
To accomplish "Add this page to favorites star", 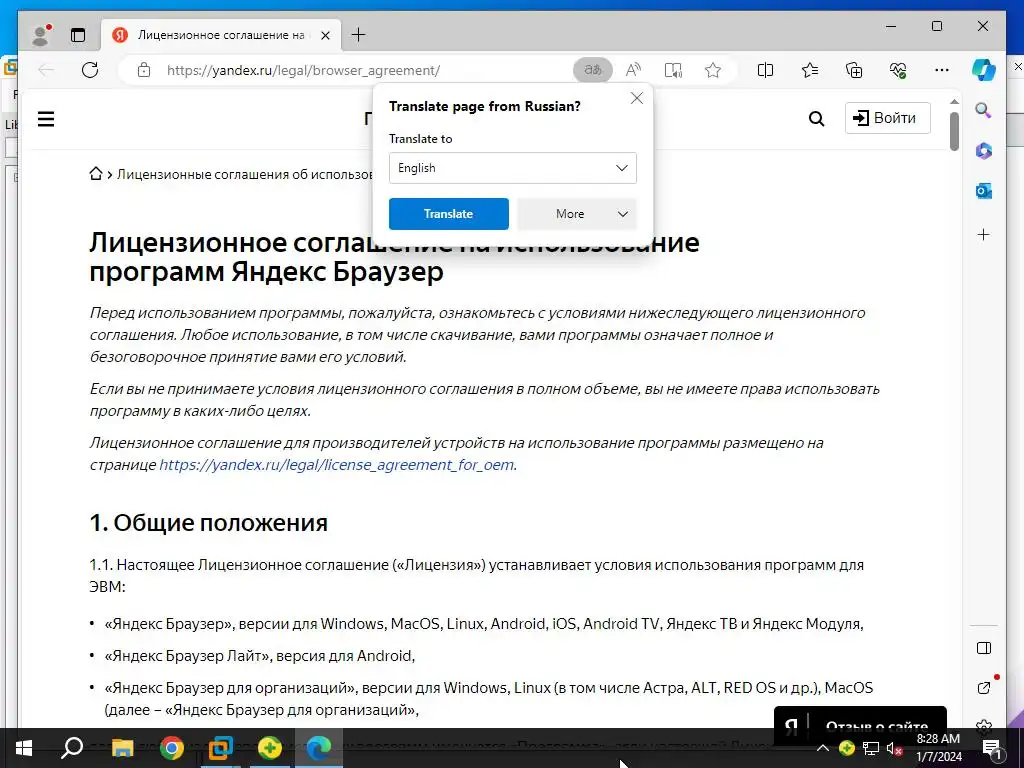I will (712, 70).
